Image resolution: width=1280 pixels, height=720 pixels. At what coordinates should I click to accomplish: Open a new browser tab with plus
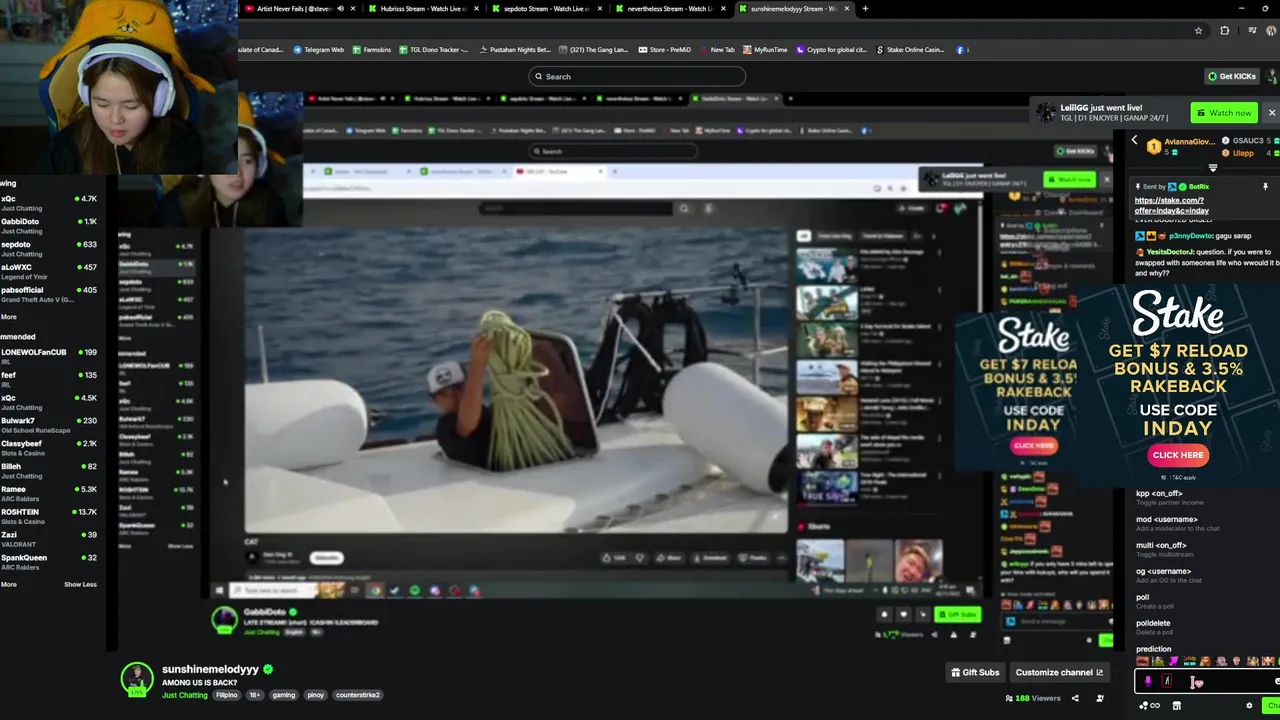[865, 9]
